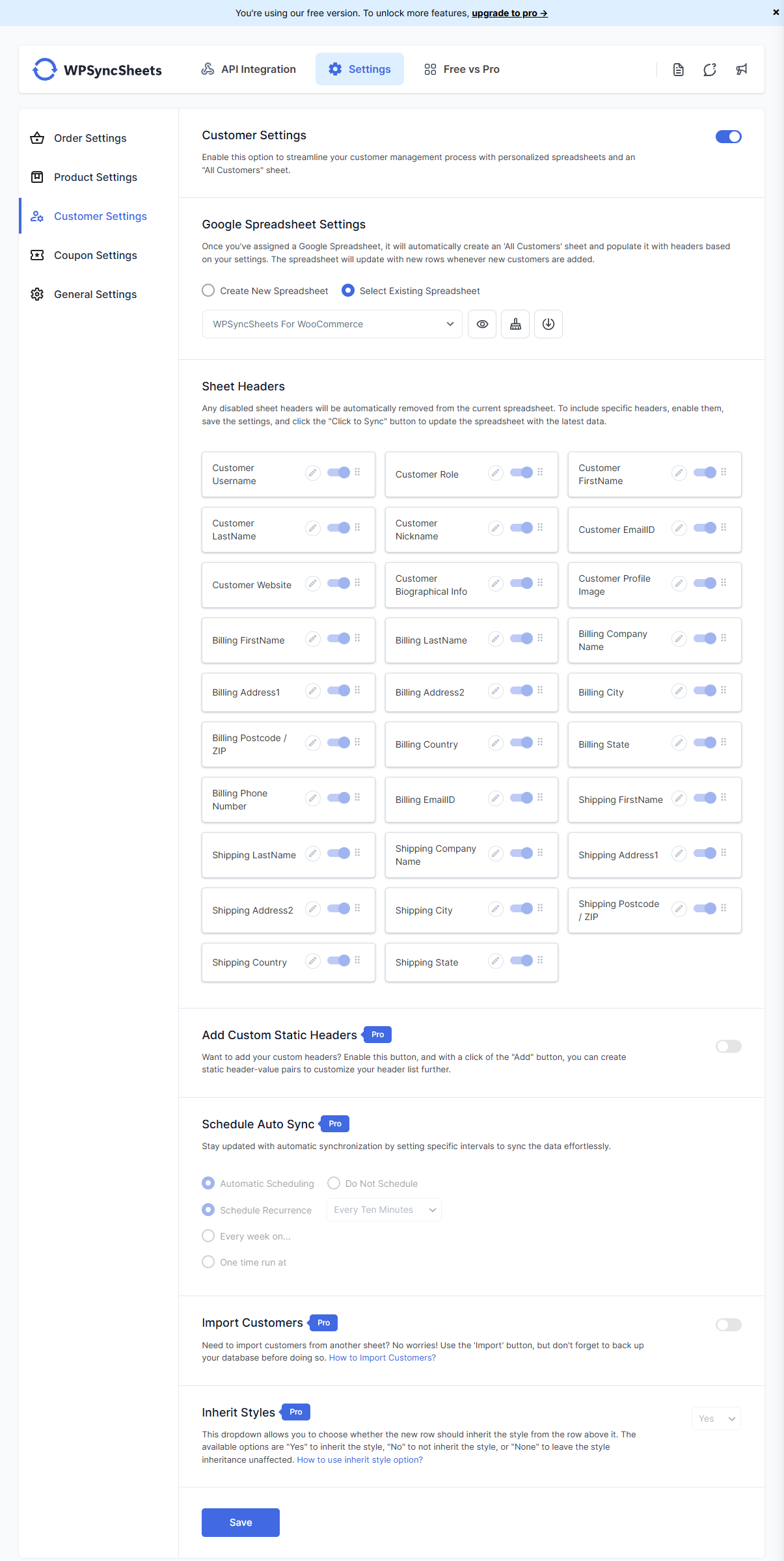Open the upgrade to pro link

point(509,13)
